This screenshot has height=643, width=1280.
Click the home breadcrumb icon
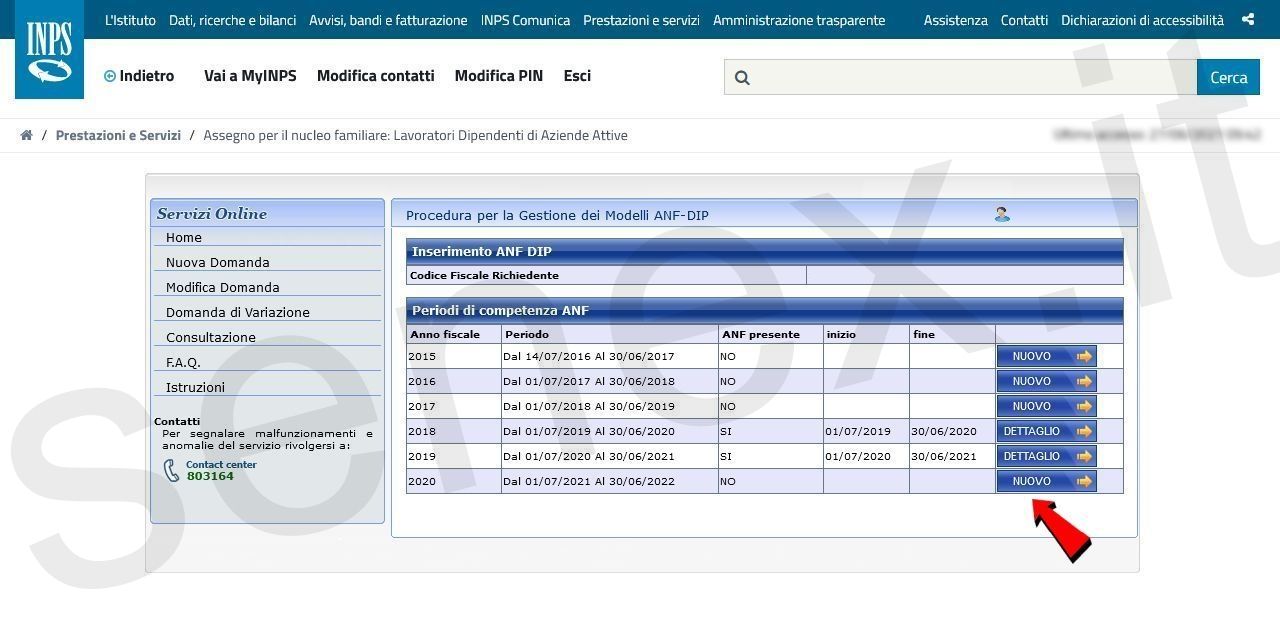coord(26,135)
